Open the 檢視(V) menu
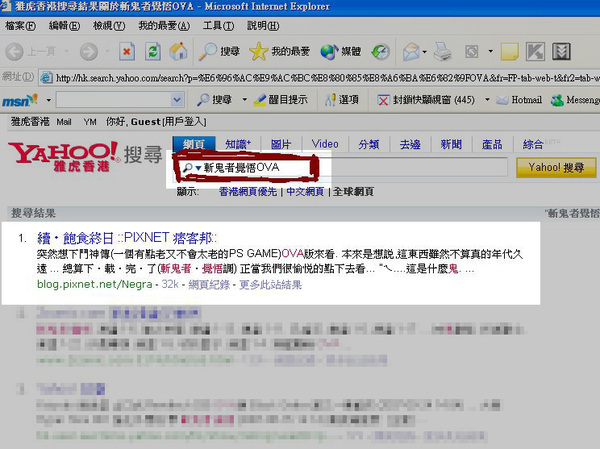The image size is (600, 449). 109,26
